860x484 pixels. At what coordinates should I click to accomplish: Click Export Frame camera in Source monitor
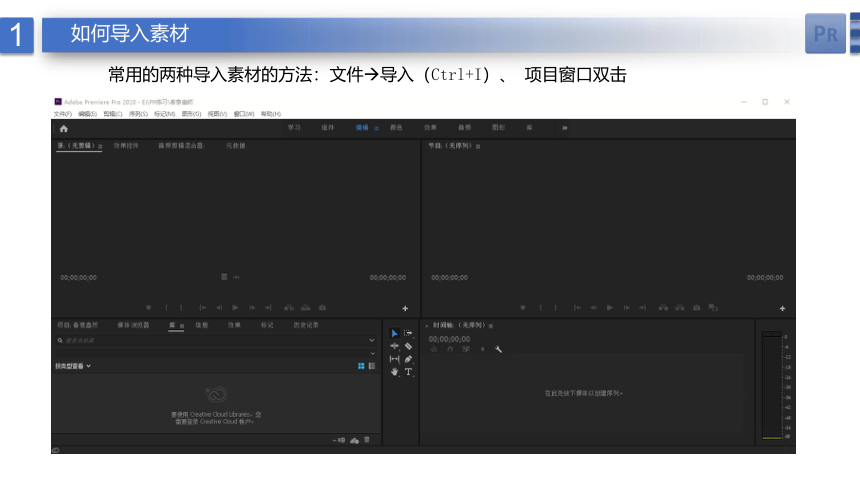[322, 308]
